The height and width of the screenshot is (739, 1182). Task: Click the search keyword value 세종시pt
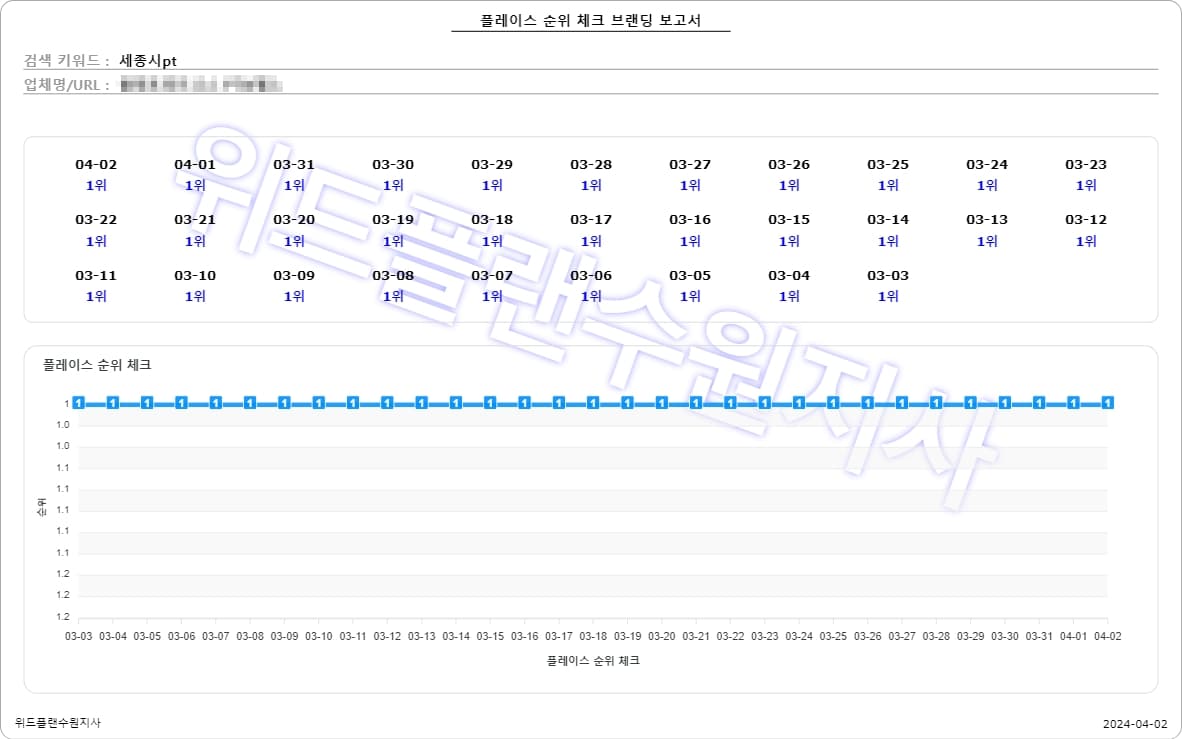(148, 61)
